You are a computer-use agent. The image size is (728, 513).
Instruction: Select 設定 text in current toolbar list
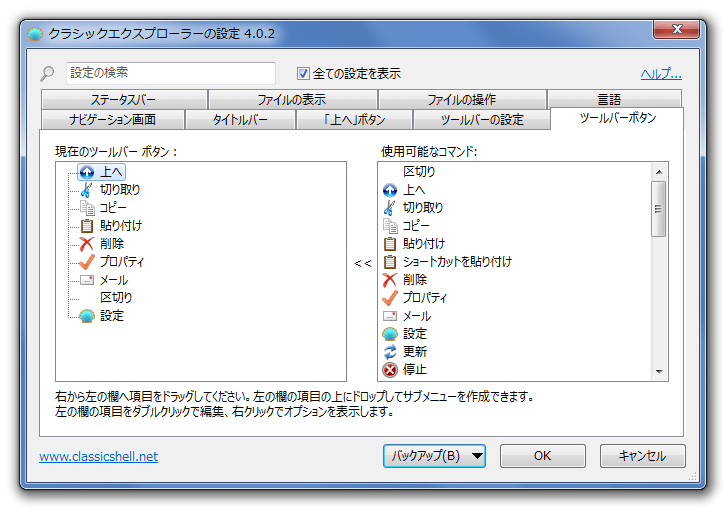coord(112,316)
